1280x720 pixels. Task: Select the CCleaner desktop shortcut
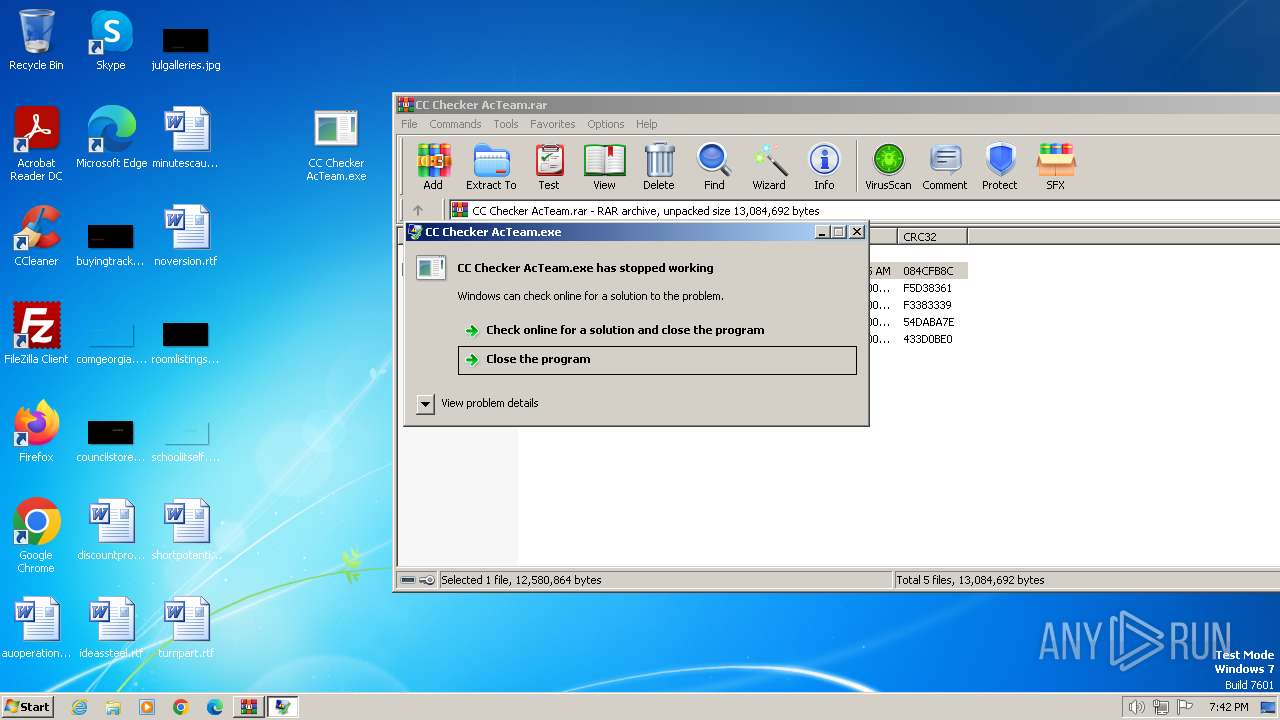(36, 236)
